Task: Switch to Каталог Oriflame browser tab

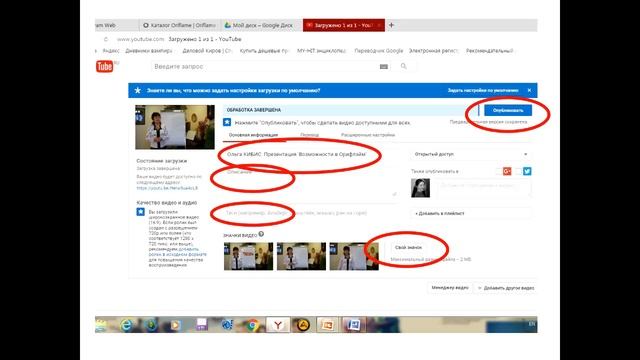Action: pos(180,25)
